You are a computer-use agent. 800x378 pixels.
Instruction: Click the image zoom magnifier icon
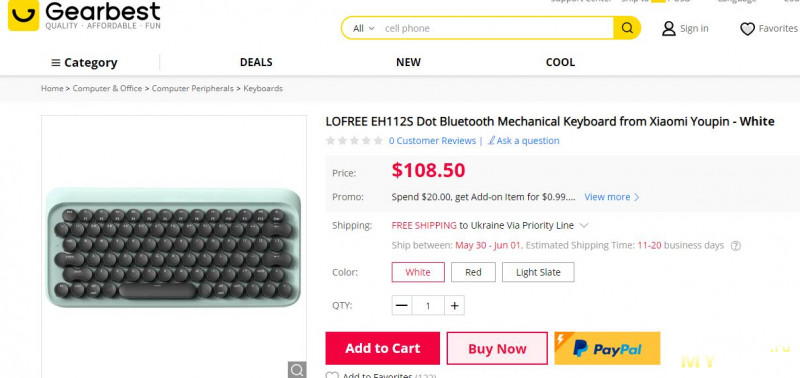pyautogui.click(x=297, y=370)
